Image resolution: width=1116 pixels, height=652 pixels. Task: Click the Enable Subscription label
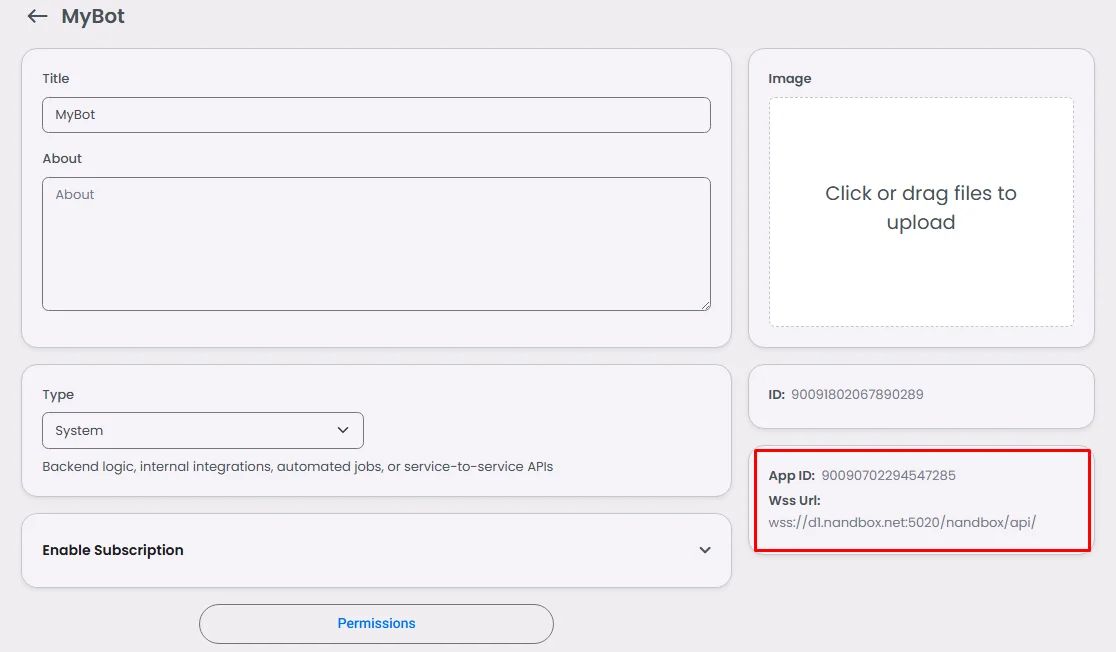[112, 550]
